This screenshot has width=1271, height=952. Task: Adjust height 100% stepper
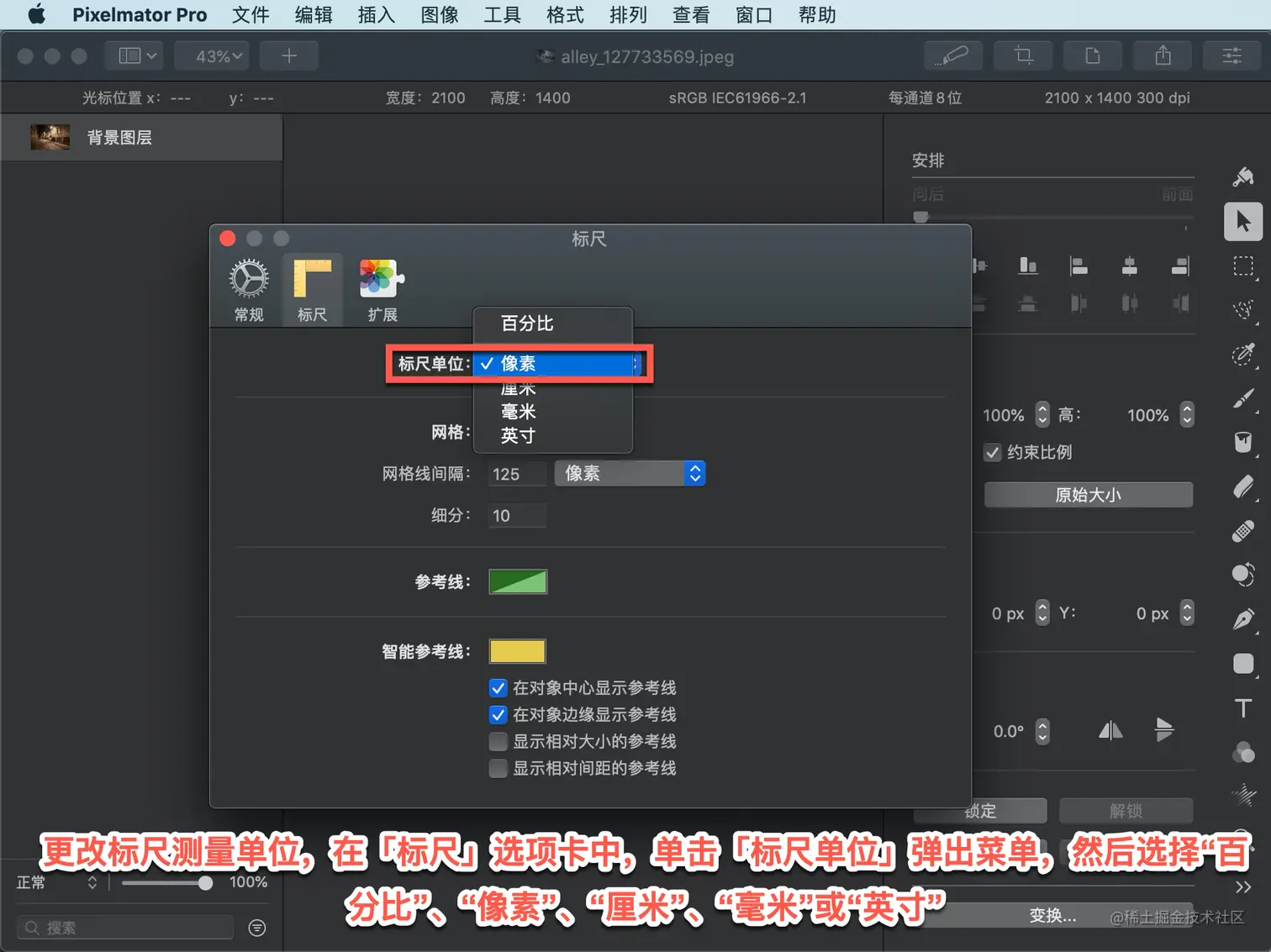point(1187,414)
